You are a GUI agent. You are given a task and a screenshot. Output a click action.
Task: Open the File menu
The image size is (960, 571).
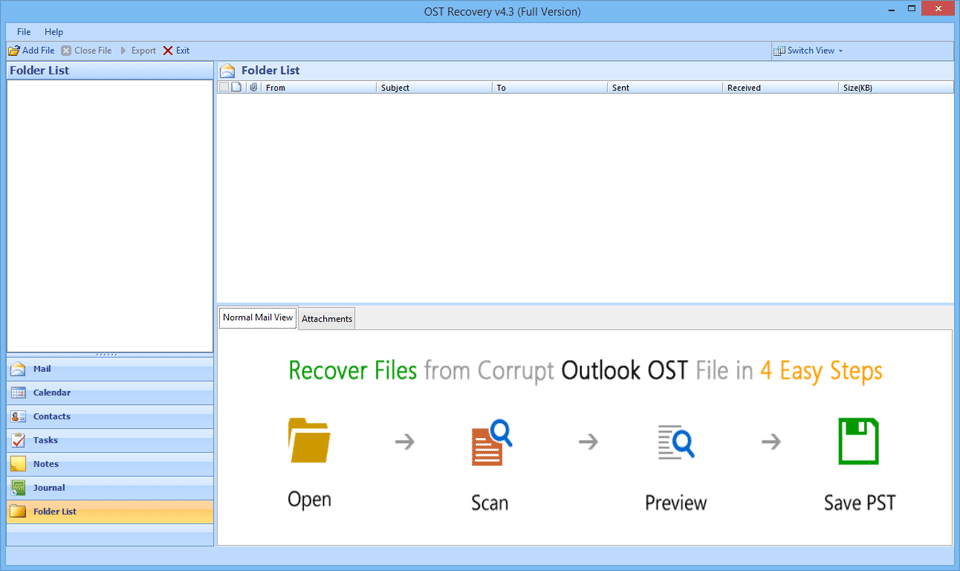24,32
